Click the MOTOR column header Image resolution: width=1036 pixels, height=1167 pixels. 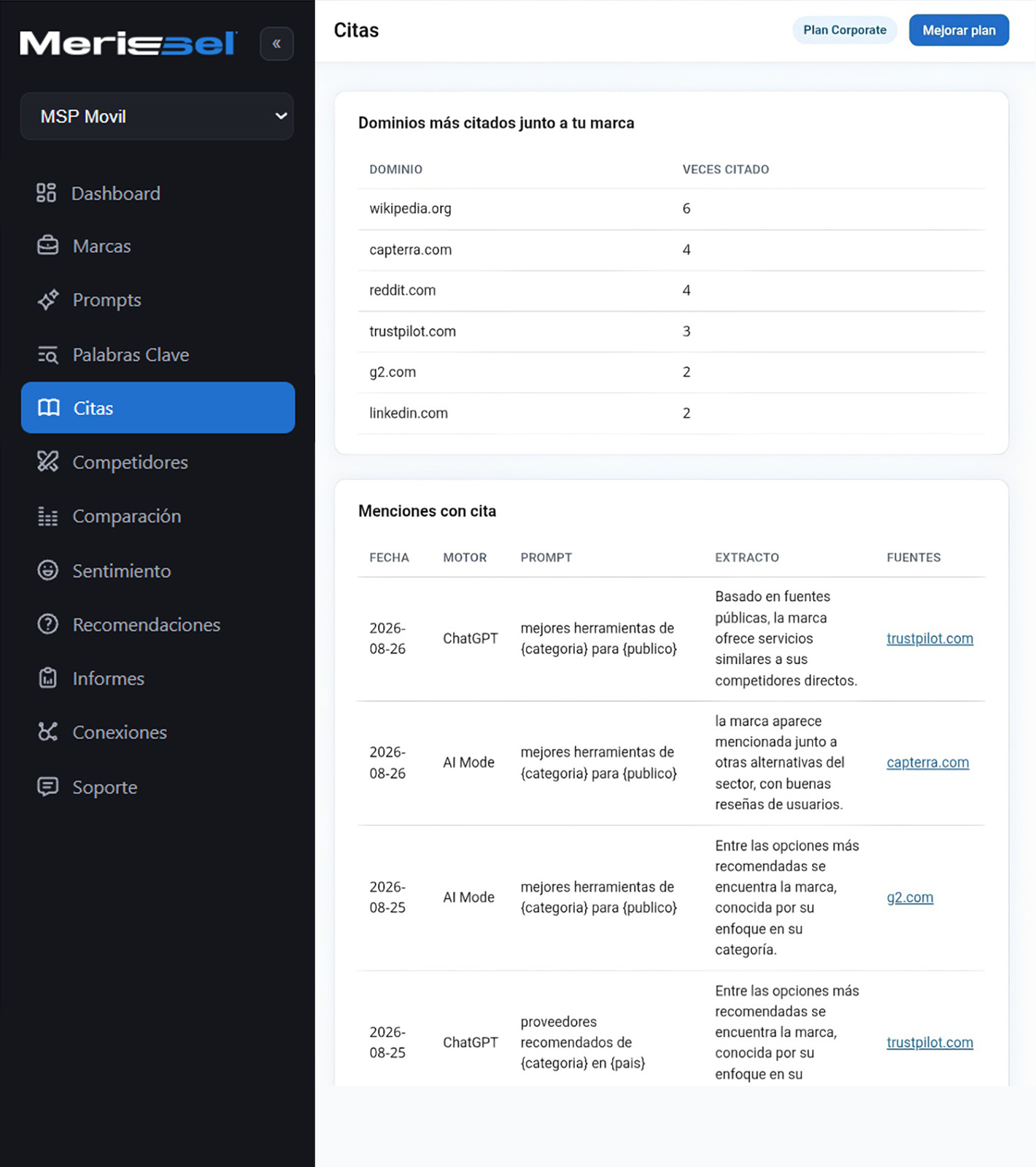point(465,557)
